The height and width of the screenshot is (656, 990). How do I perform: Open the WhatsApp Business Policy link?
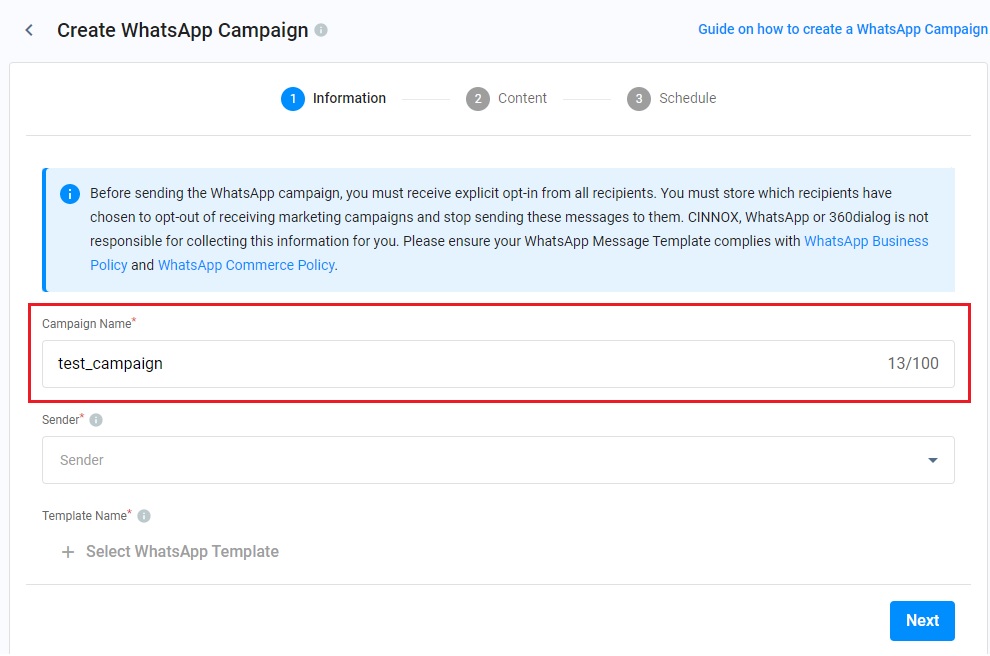(x=866, y=241)
